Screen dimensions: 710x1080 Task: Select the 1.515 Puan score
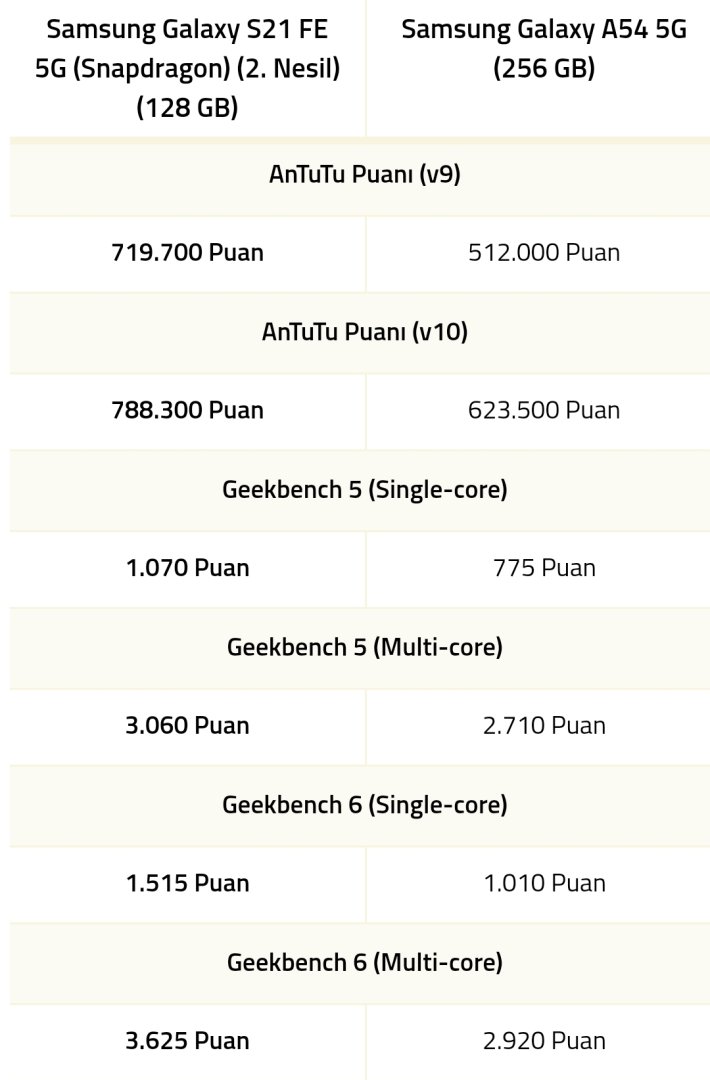pyautogui.click(x=187, y=884)
